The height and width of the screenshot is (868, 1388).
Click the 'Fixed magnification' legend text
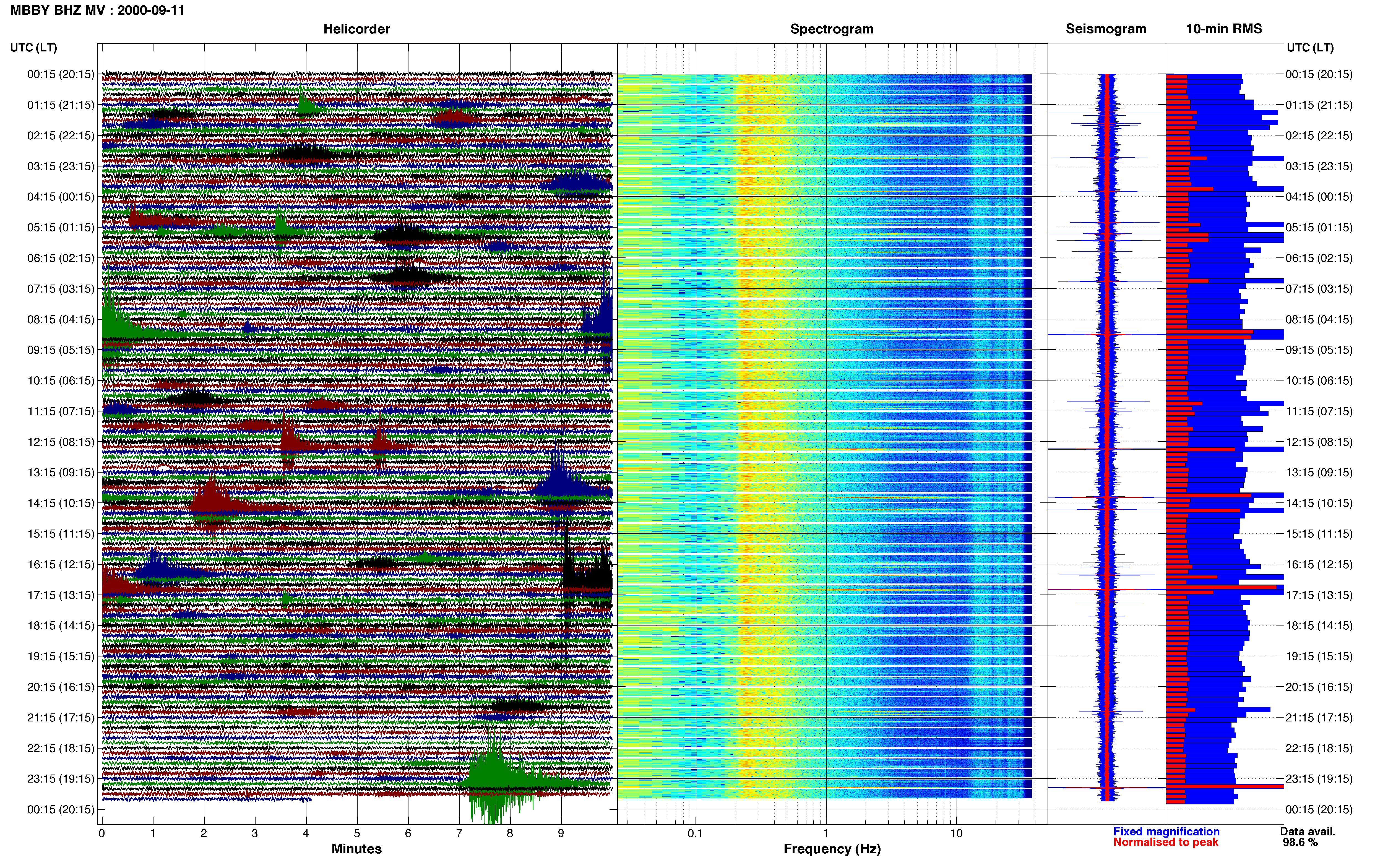click(1166, 831)
